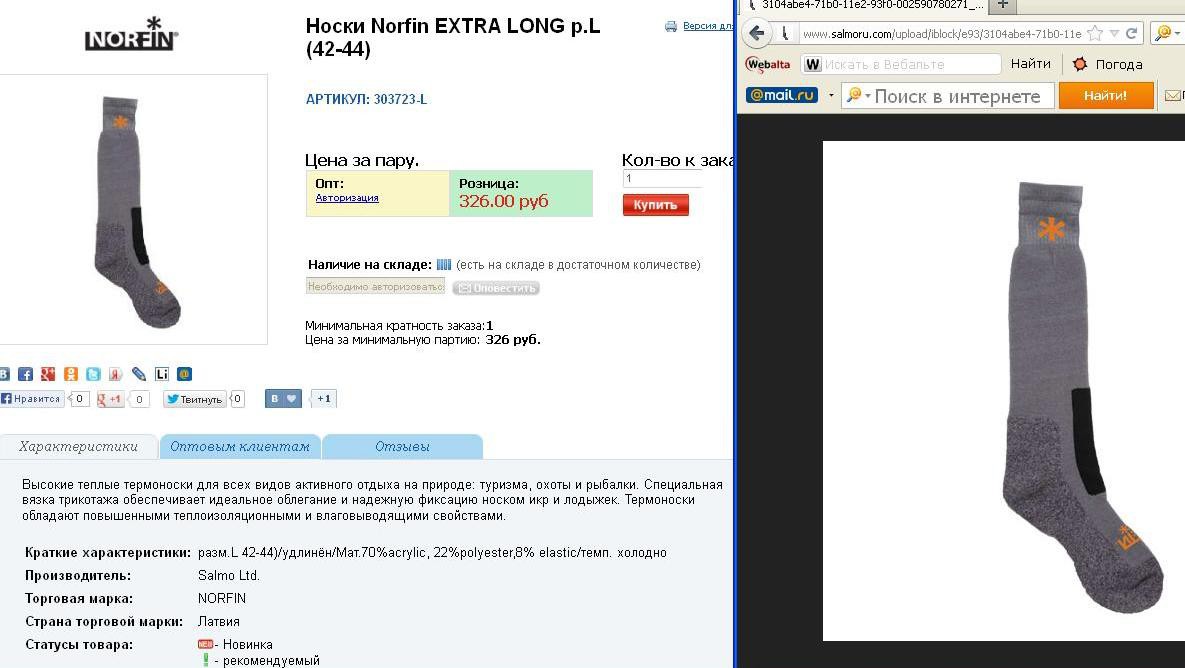Share via the LiveInternet Li icon

tap(162, 374)
